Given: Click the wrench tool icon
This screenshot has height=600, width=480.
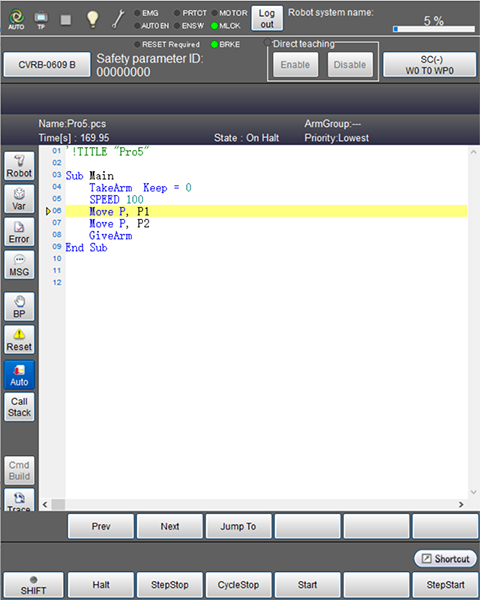Looking at the screenshot, I should 118,19.
